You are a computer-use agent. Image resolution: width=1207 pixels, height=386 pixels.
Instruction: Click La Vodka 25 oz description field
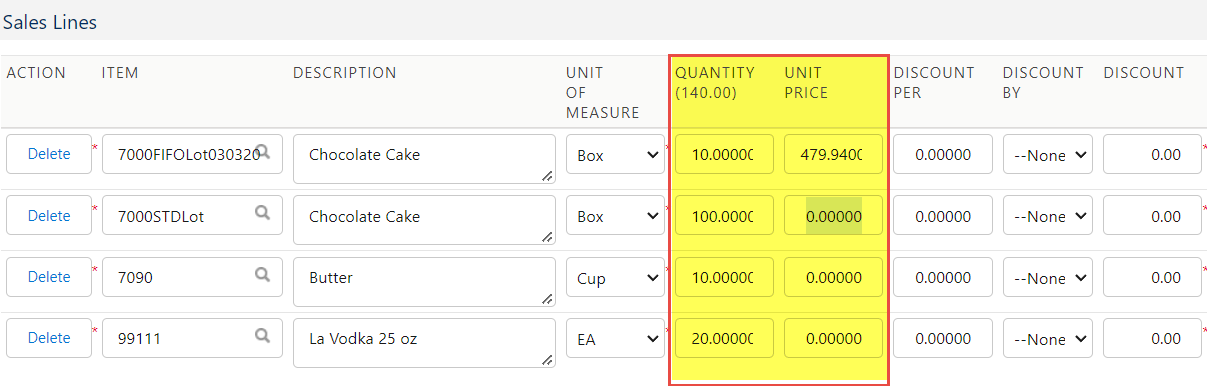coord(424,343)
